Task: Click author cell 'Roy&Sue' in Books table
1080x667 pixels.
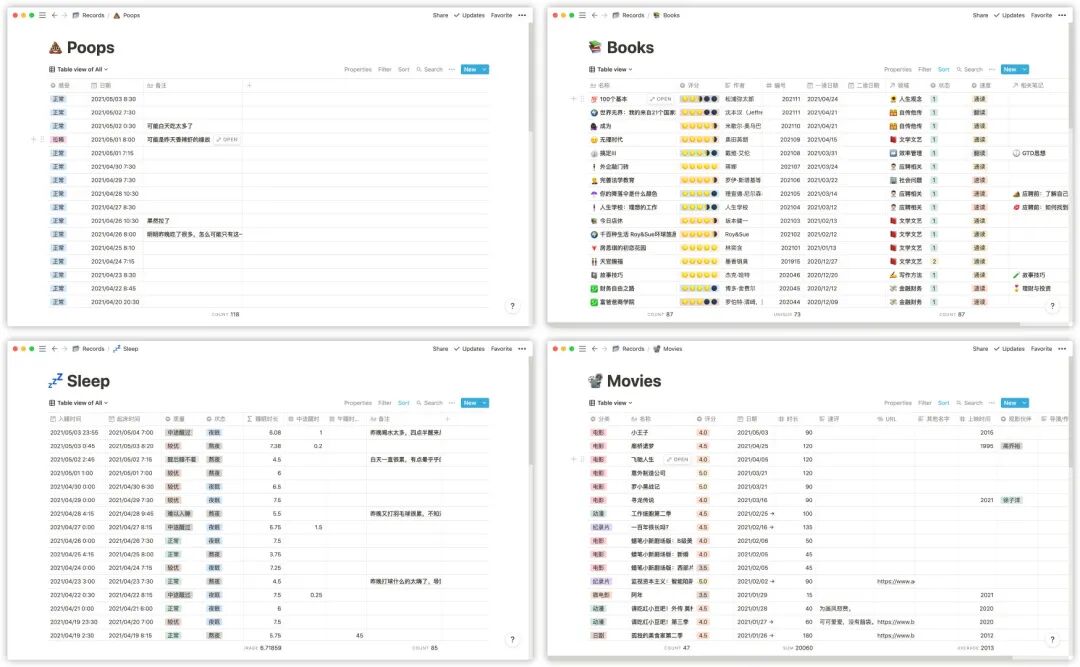Action: 737,234
